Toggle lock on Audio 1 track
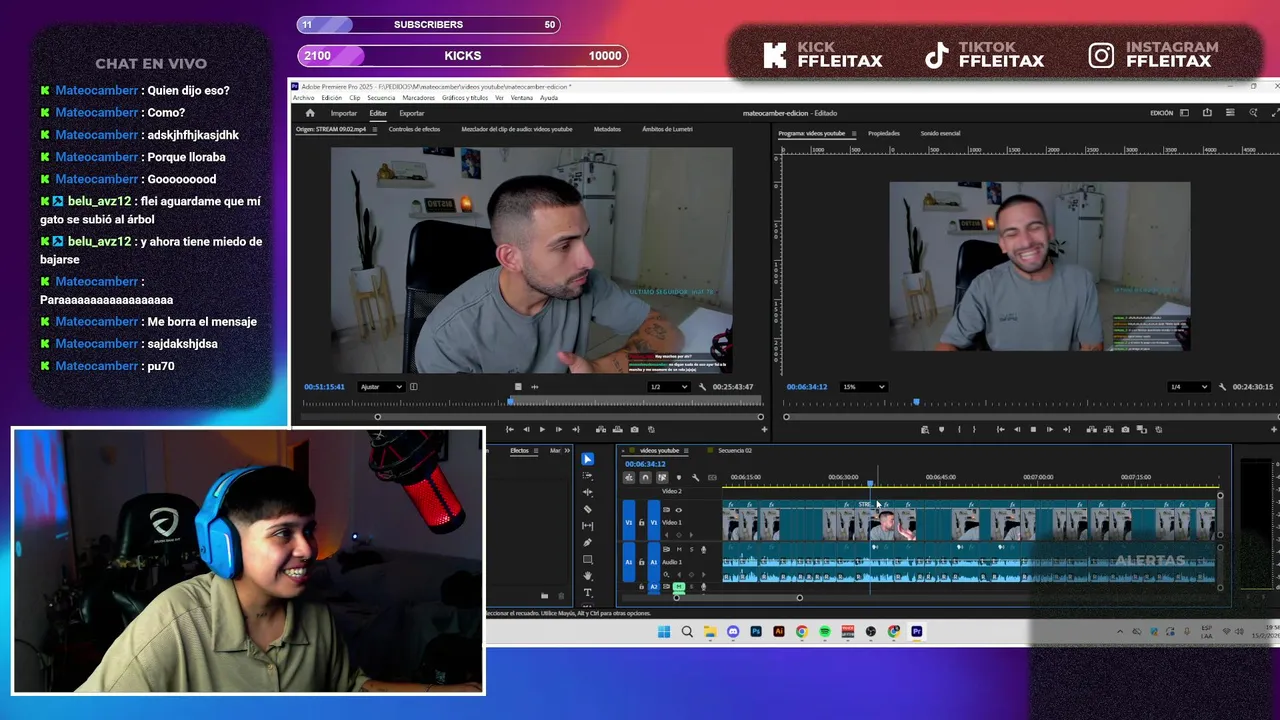The image size is (1280, 720). [x=641, y=562]
